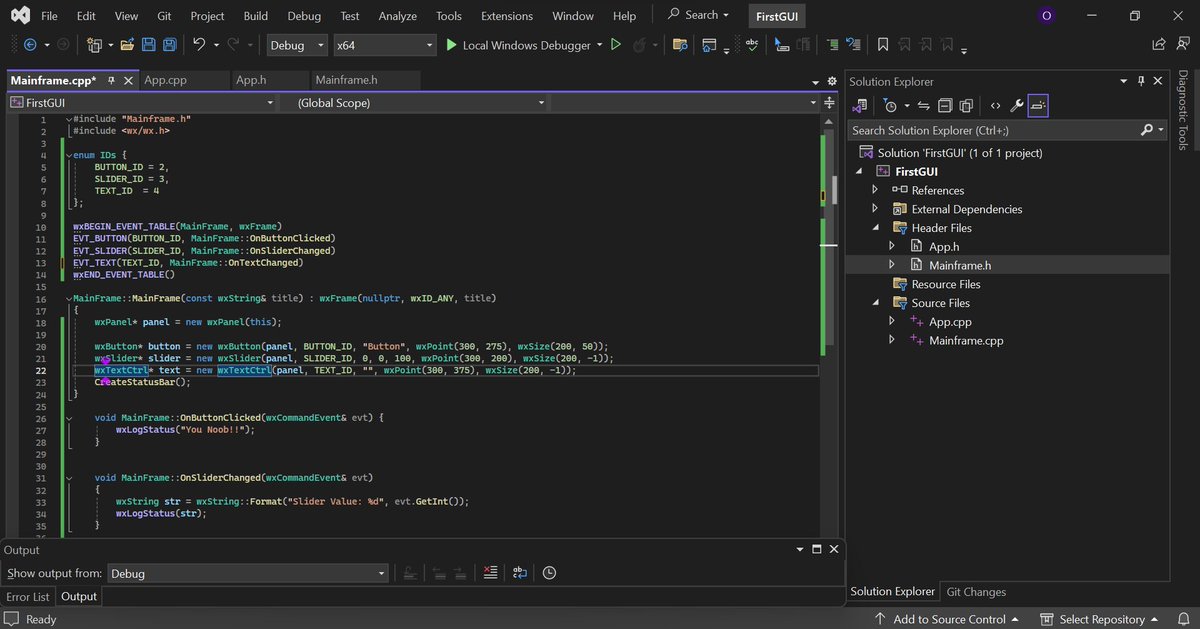This screenshot has height=629, width=1200.
Task: Collapse the Header Files folder arrow
Action: (x=875, y=228)
